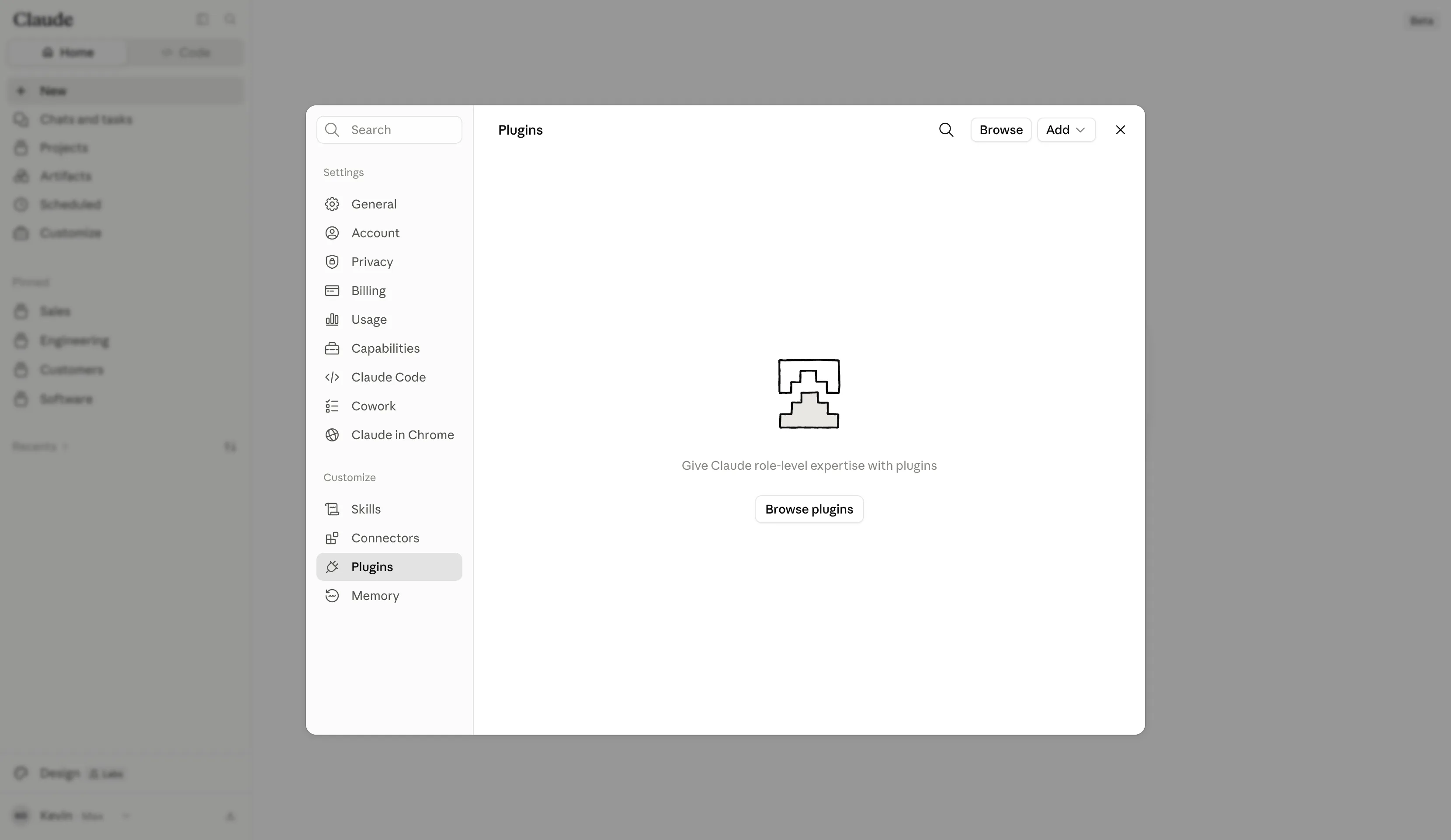Click the Browse button in header
Screen dimensions: 1451x840
click(x=1001, y=129)
